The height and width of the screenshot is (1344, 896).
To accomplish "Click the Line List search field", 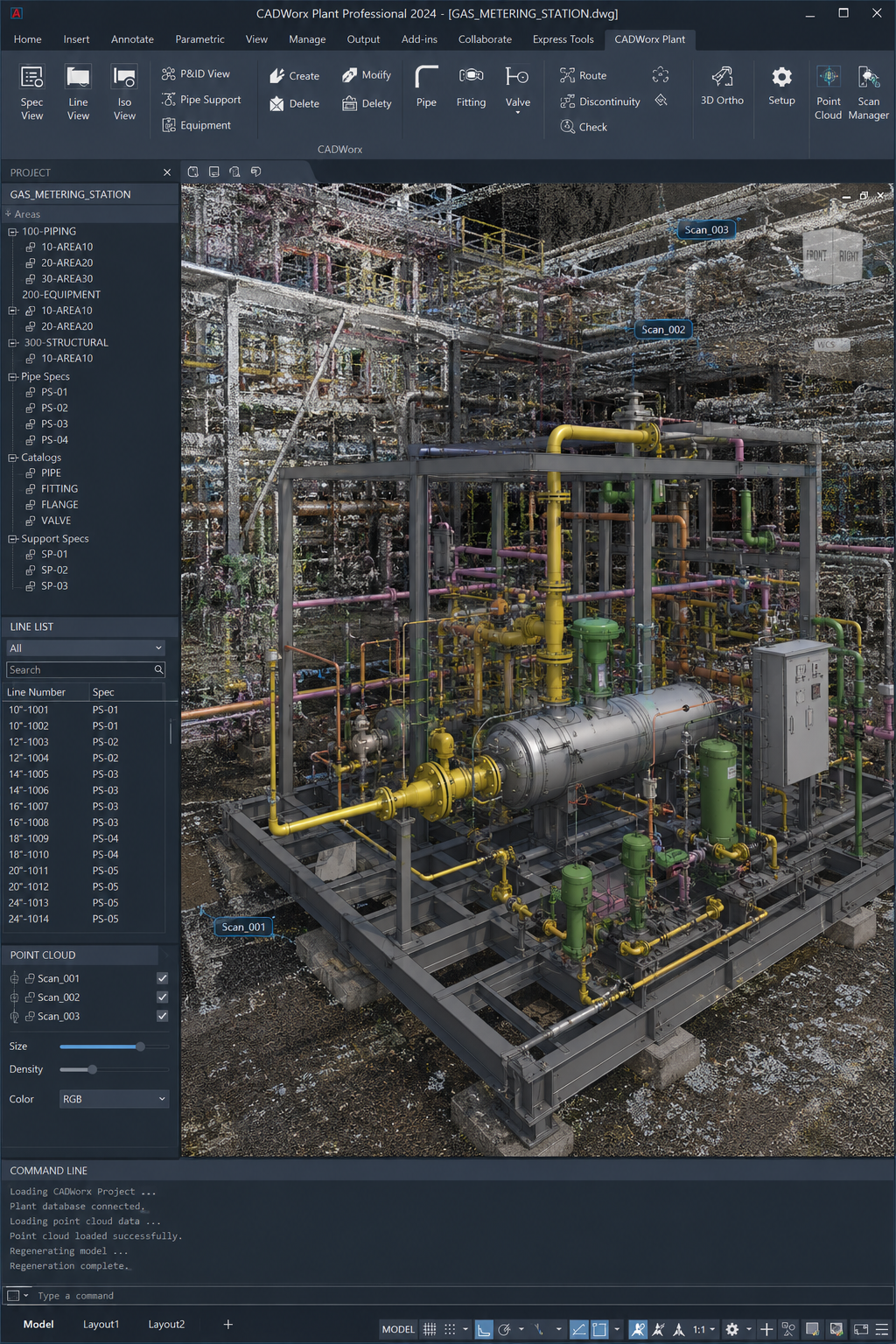I will point(85,669).
